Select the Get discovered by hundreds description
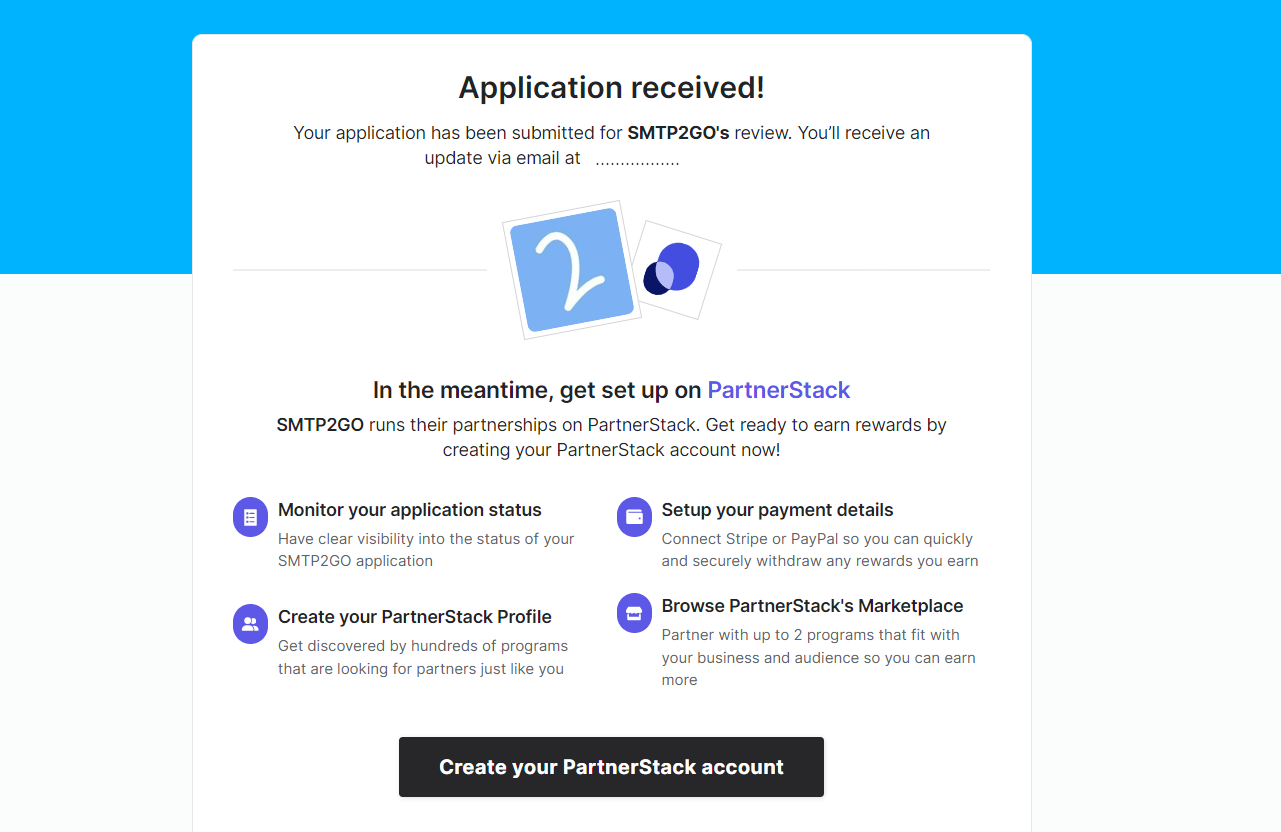The width and height of the screenshot is (1281, 832). coord(423,657)
